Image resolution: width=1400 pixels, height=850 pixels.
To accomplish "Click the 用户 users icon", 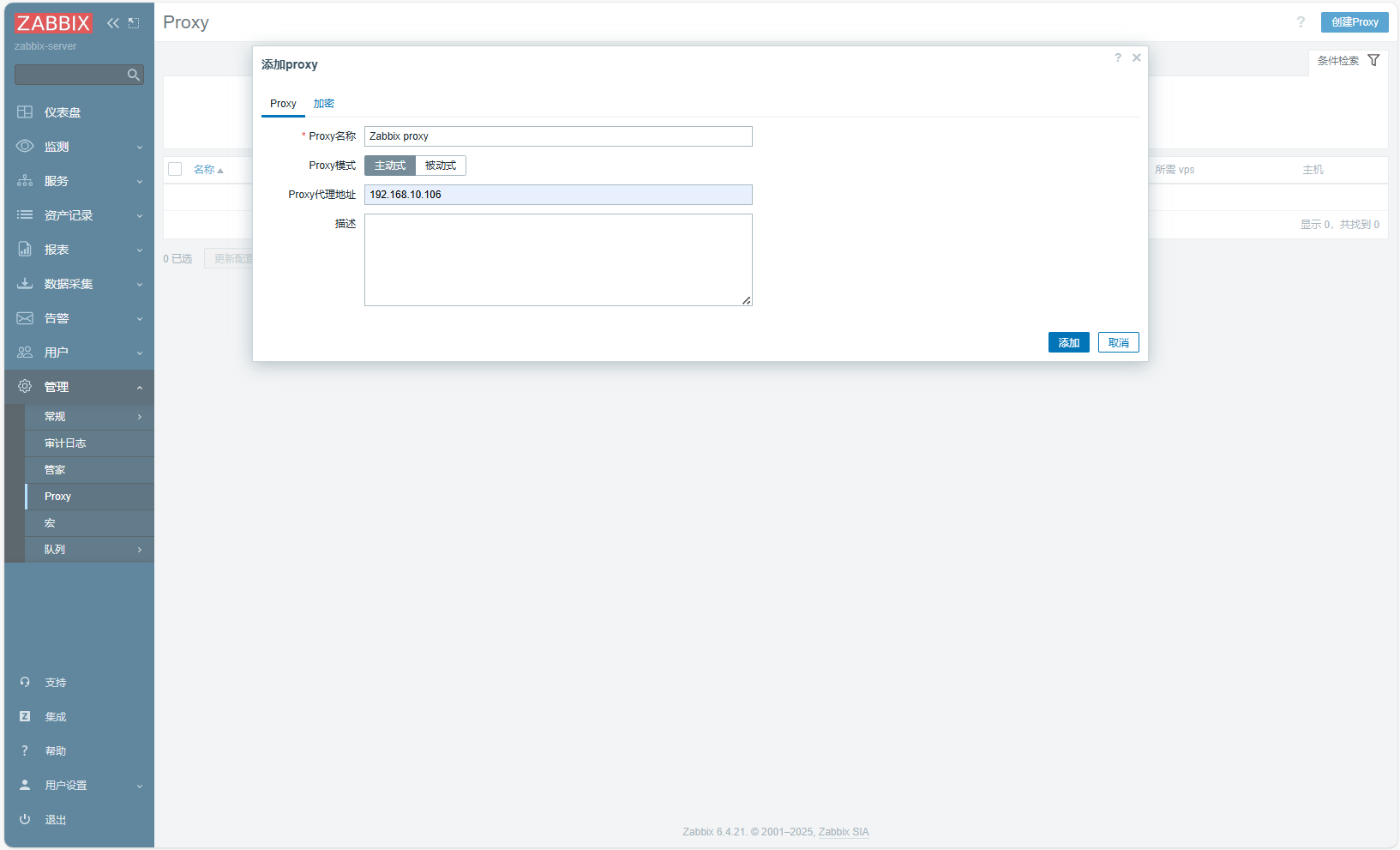I will coord(25,353).
